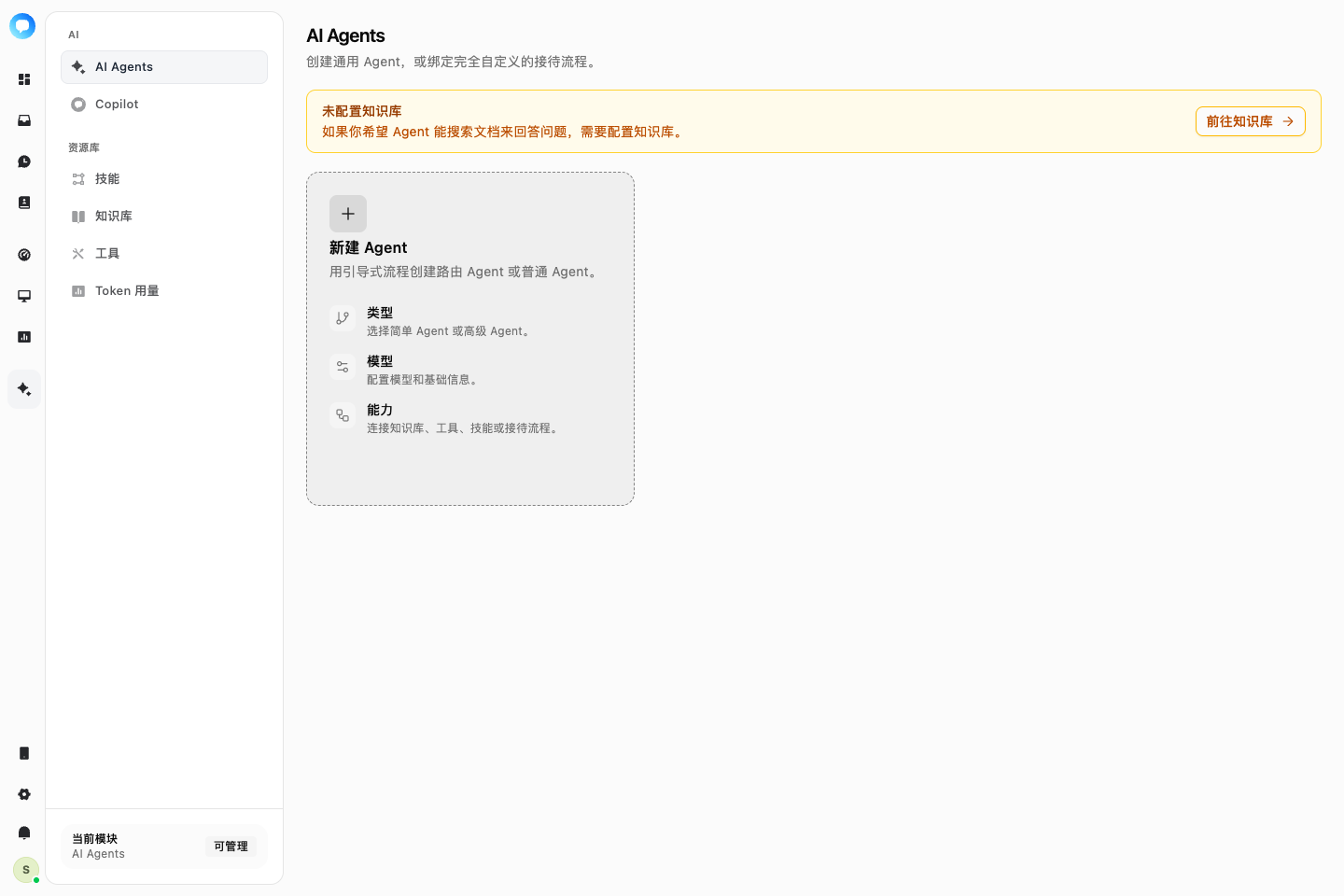Select the AI sparkle icon in left rail
The image size is (1344, 896).
24,389
